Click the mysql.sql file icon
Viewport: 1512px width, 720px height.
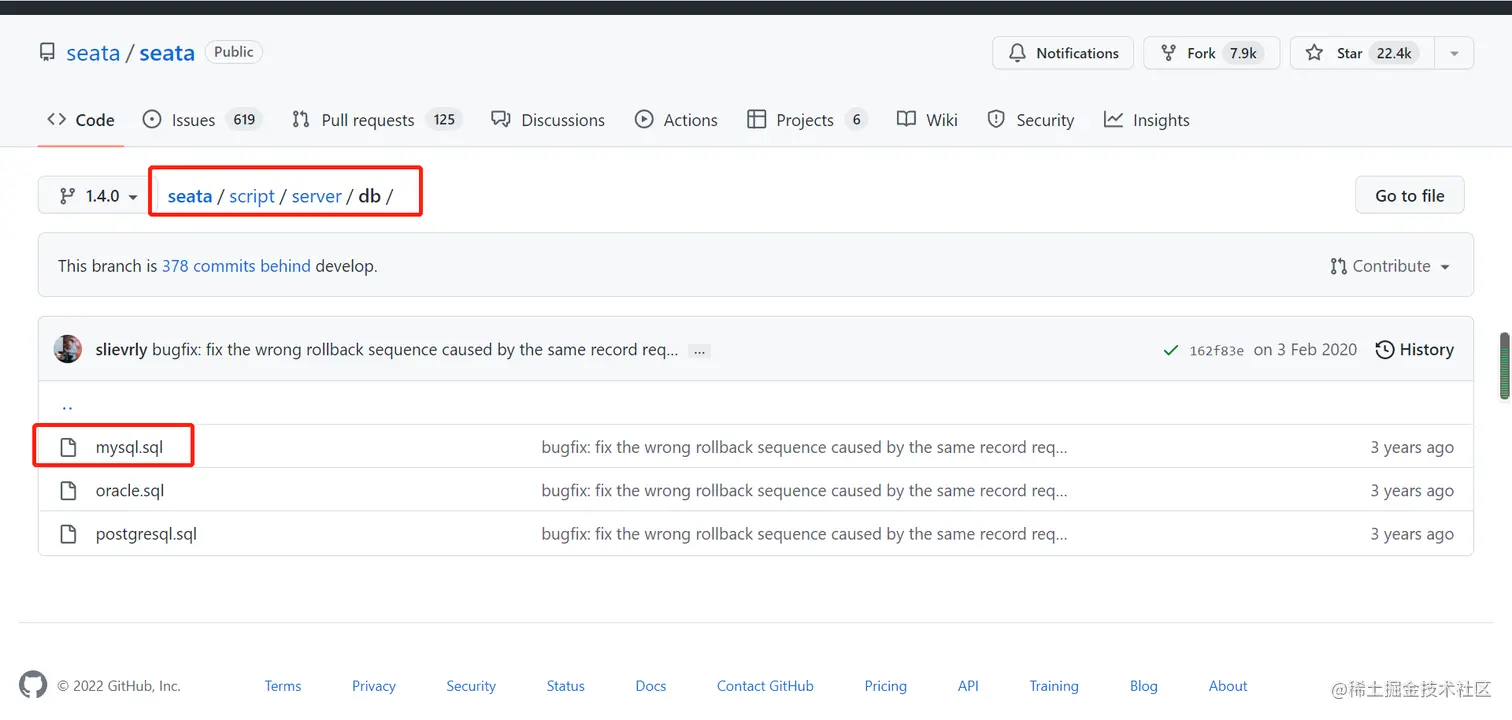point(68,447)
